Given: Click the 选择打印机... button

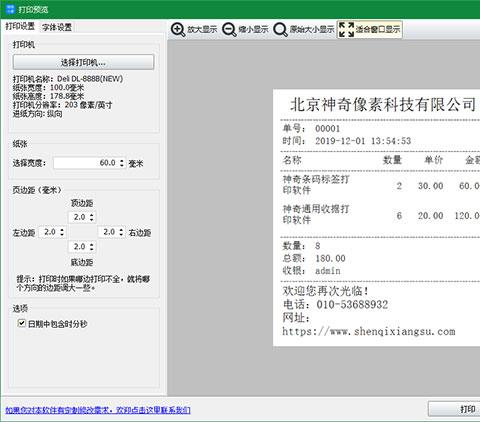Looking at the screenshot, I should click(83, 62).
